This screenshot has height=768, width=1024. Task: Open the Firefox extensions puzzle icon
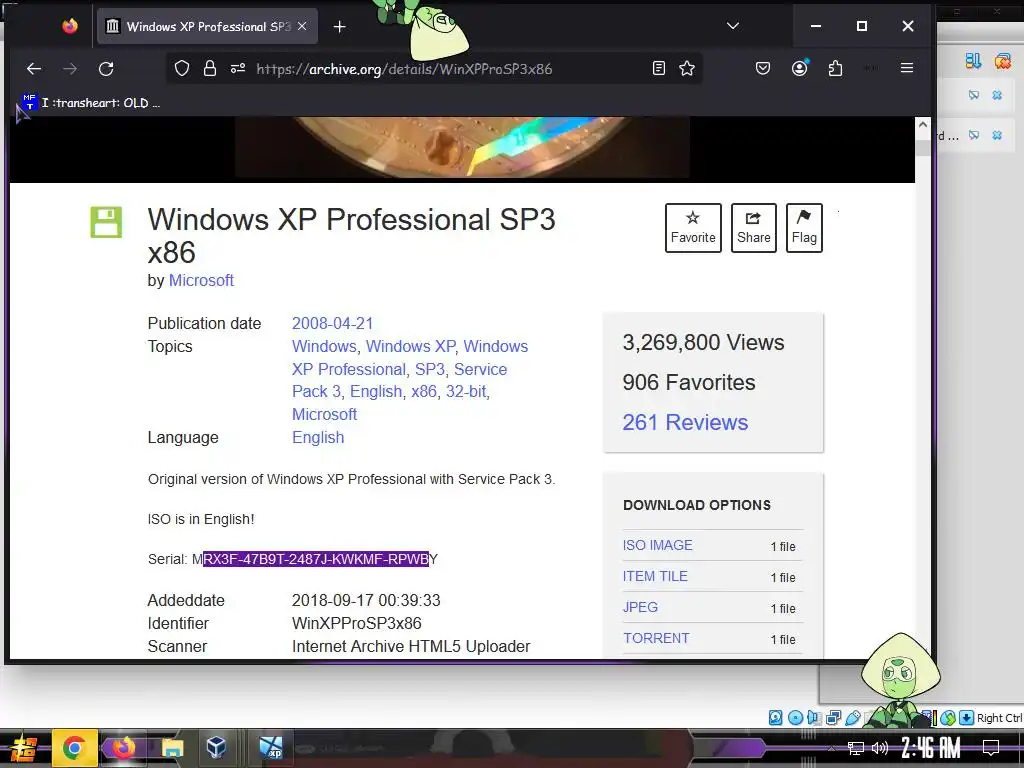pyautogui.click(x=835, y=68)
